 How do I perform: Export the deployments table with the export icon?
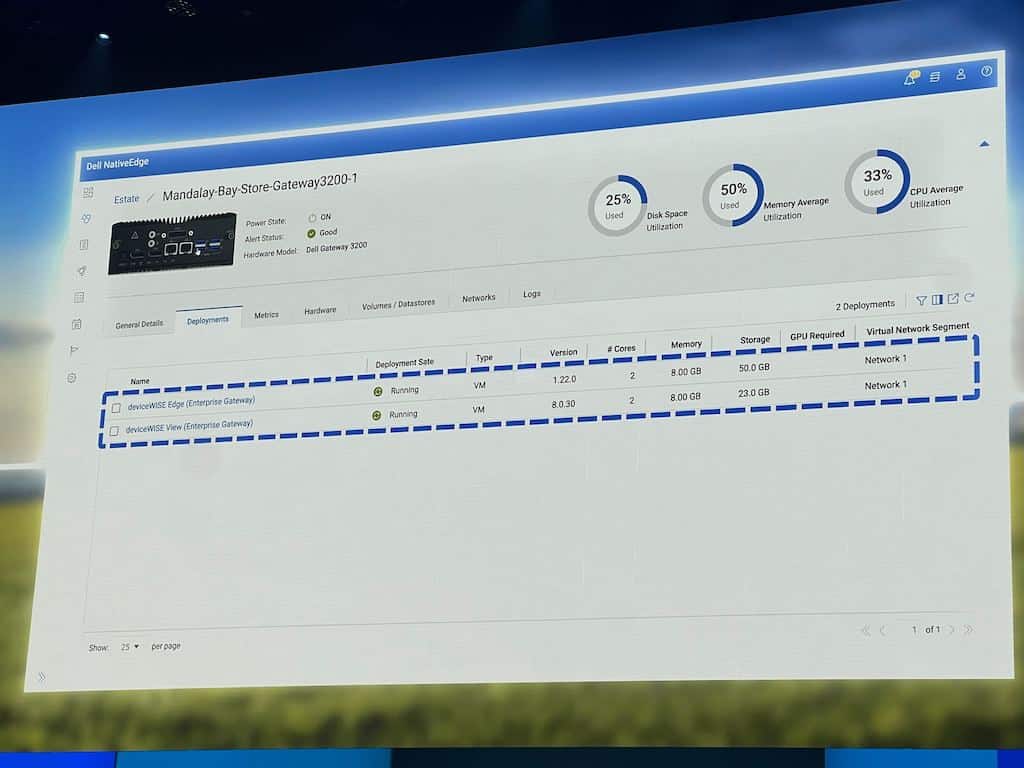point(953,298)
